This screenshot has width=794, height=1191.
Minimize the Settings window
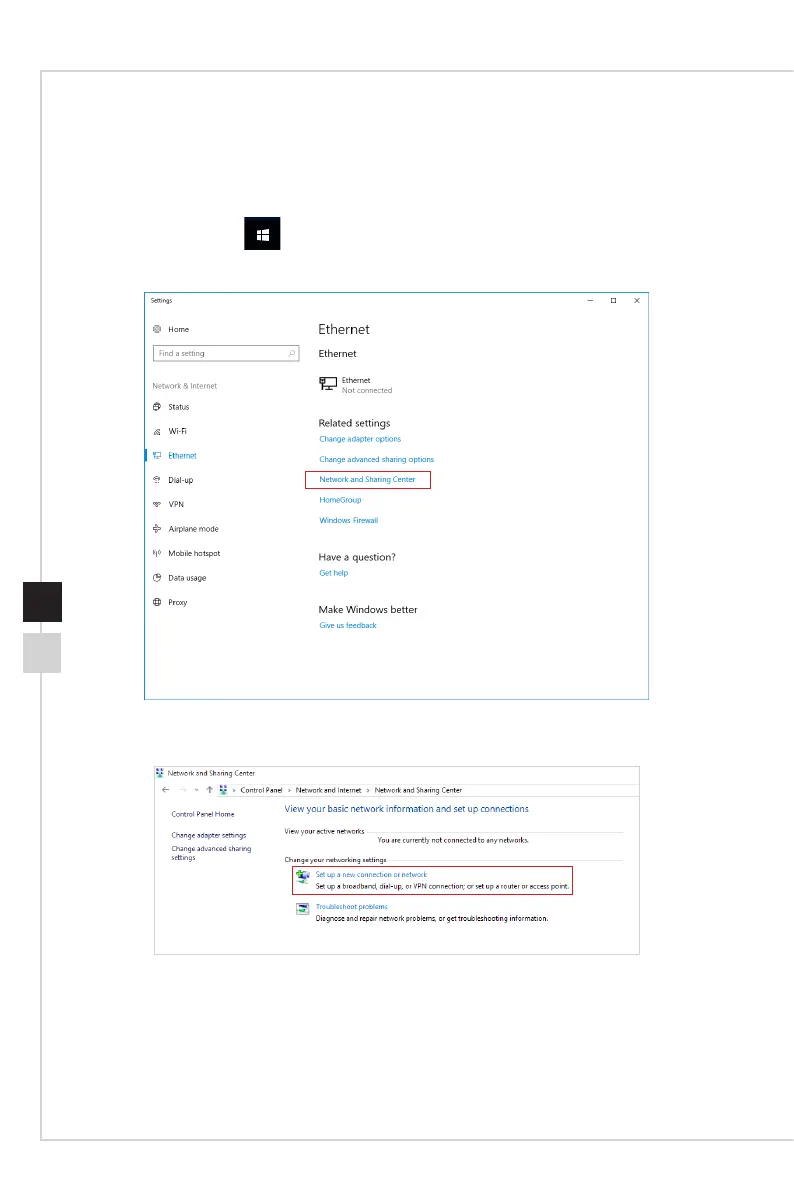(x=590, y=301)
